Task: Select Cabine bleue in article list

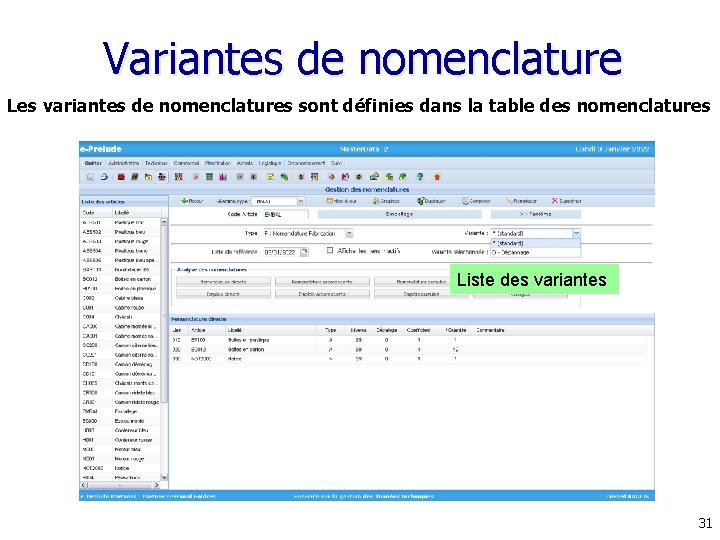Action: (120, 298)
